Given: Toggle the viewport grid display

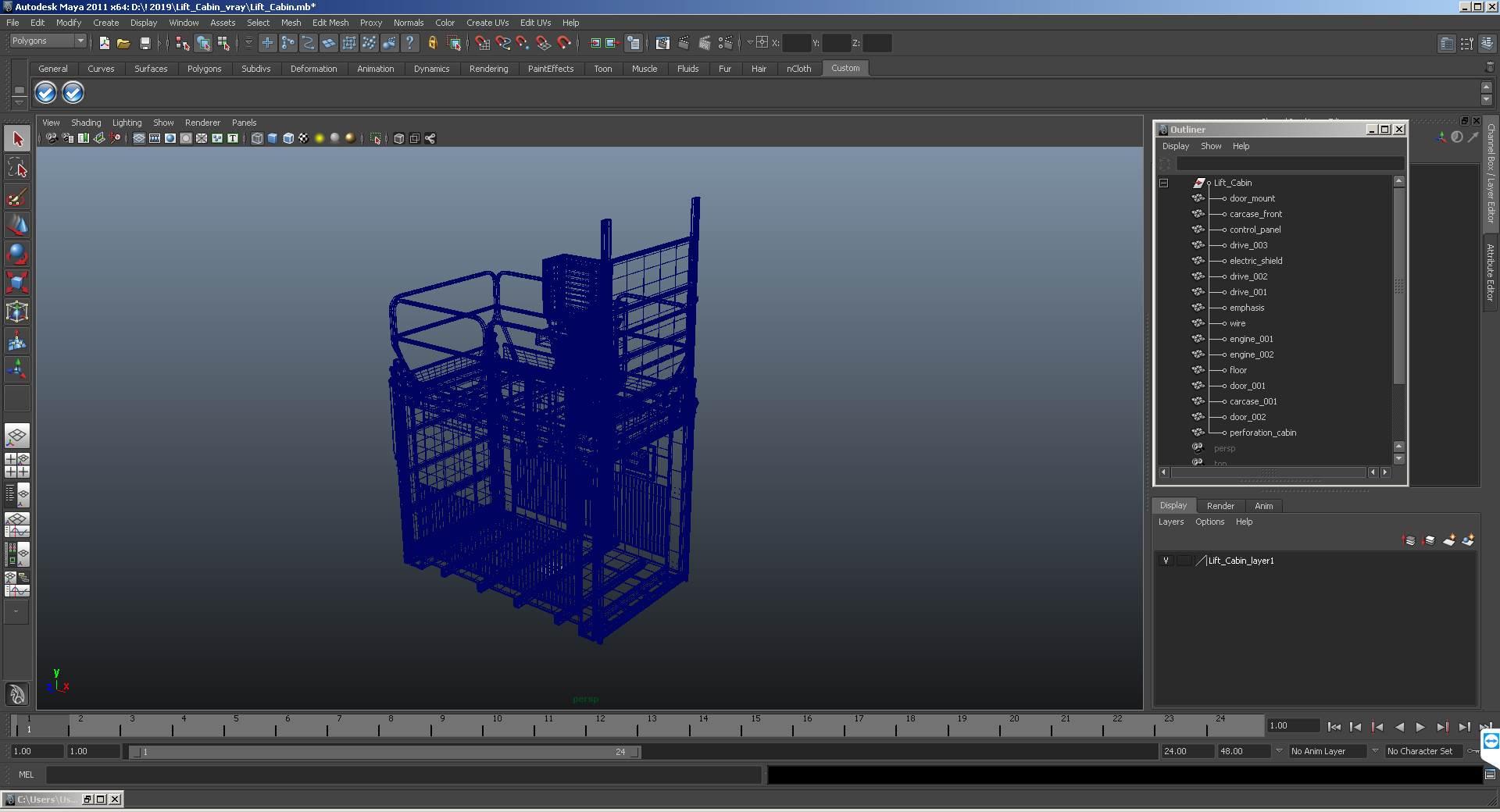Looking at the screenshot, I should [x=139, y=138].
